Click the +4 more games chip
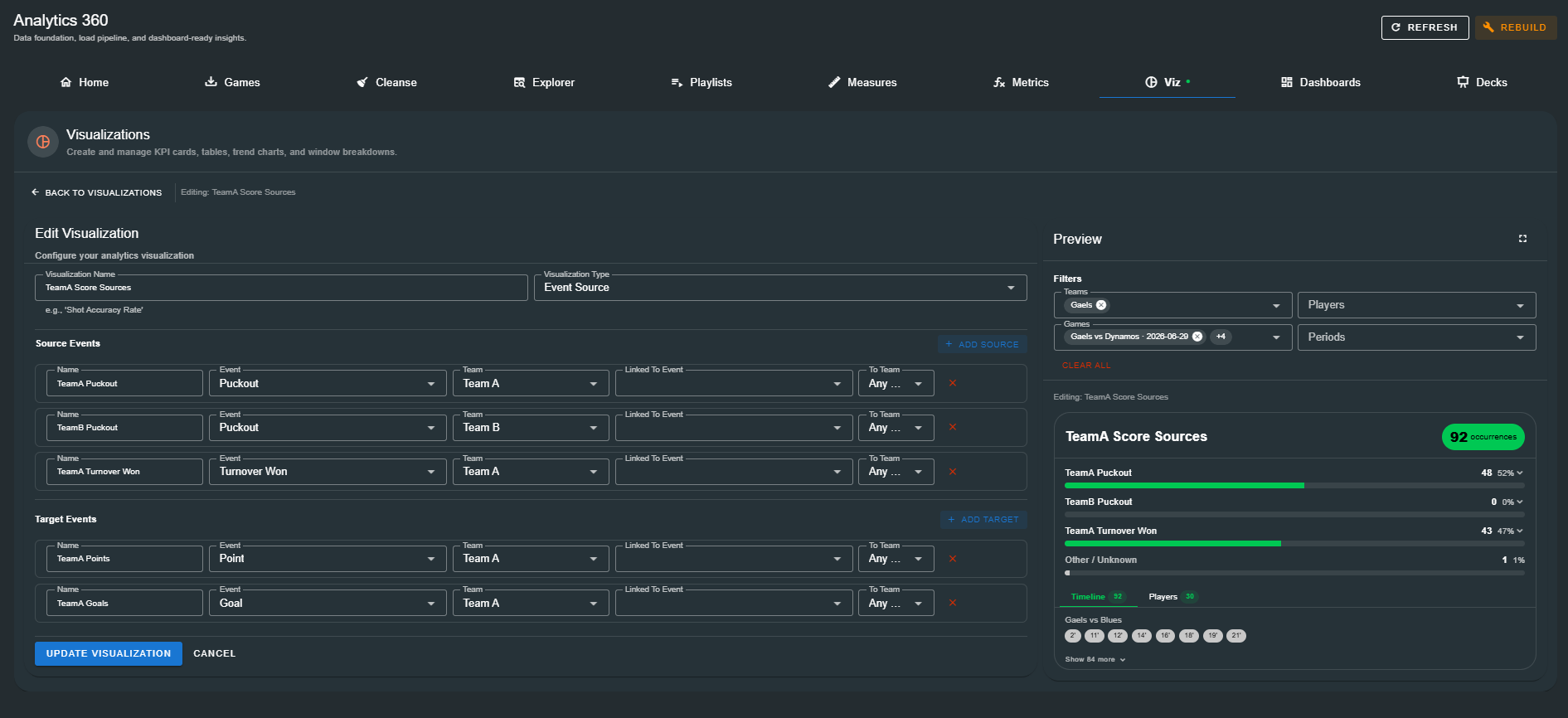Viewport: 1568px width, 718px height. [1221, 337]
